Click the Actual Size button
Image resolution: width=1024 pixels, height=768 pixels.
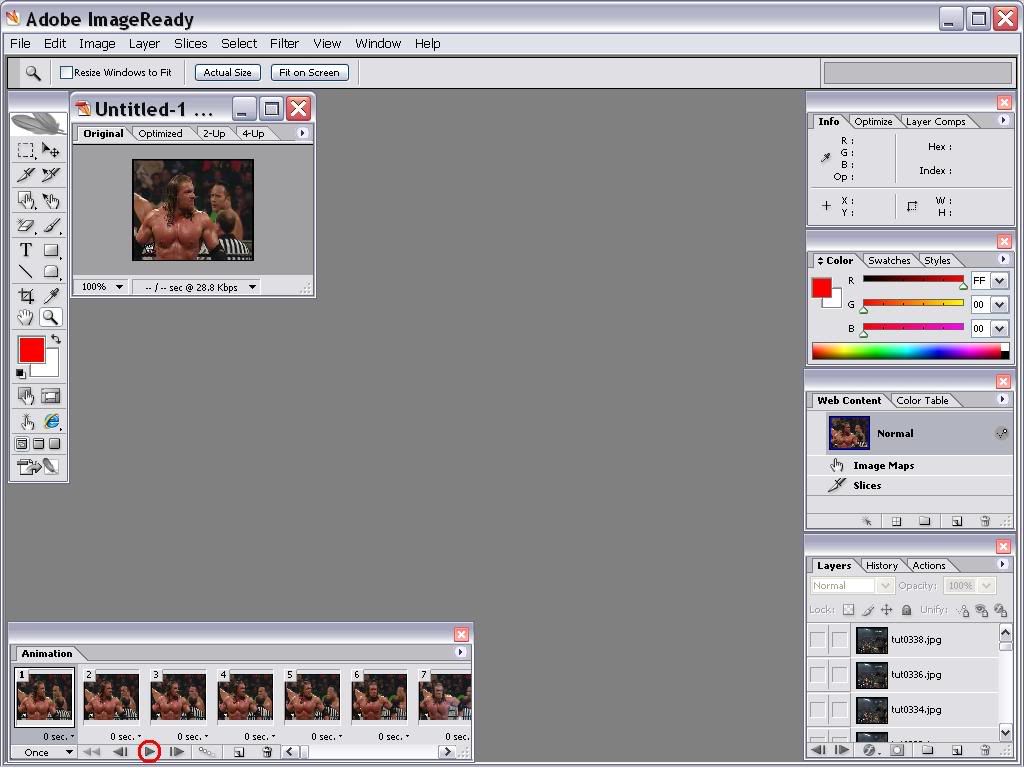(x=228, y=73)
